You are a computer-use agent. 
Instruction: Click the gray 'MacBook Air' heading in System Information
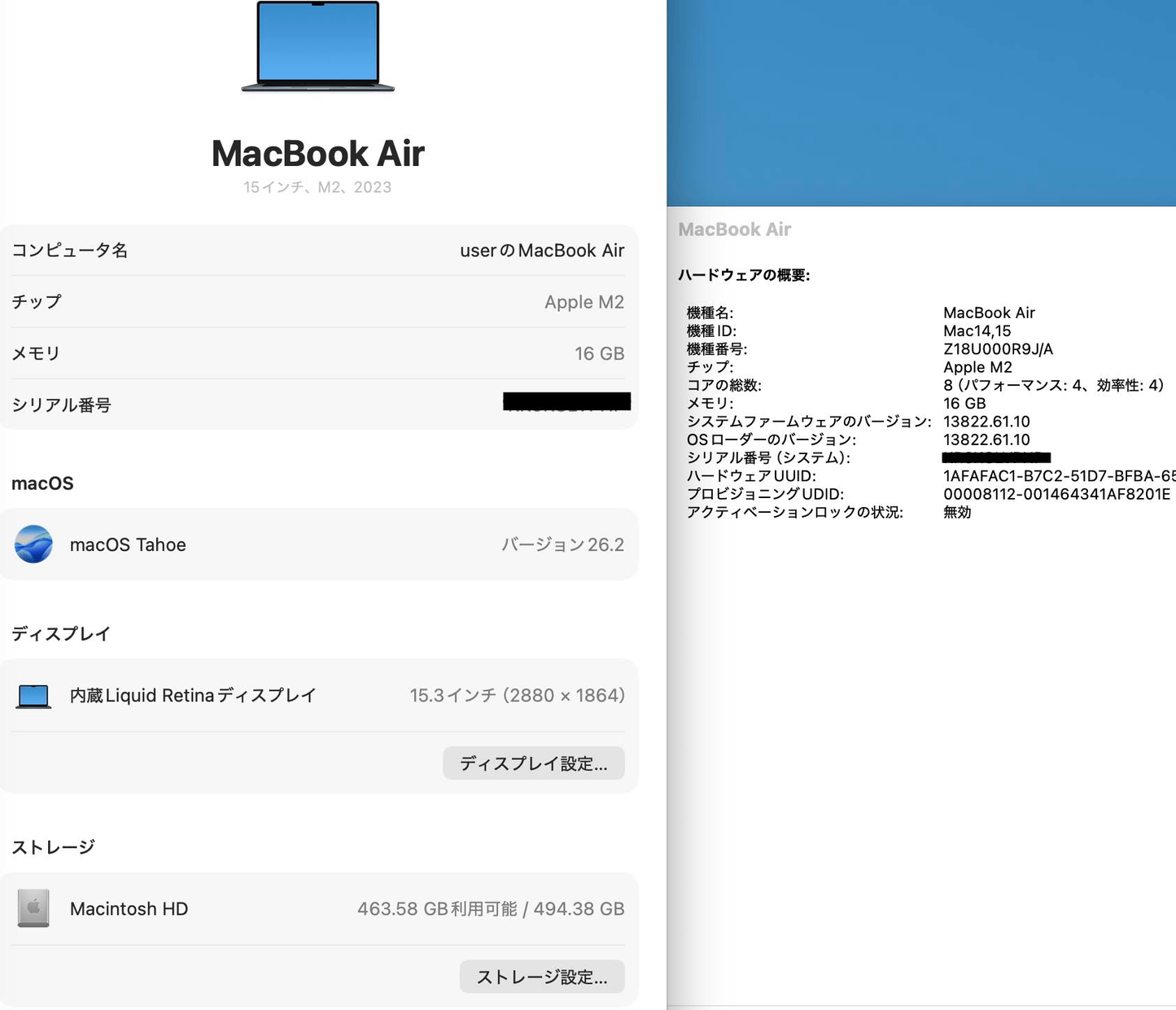pos(735,230)
